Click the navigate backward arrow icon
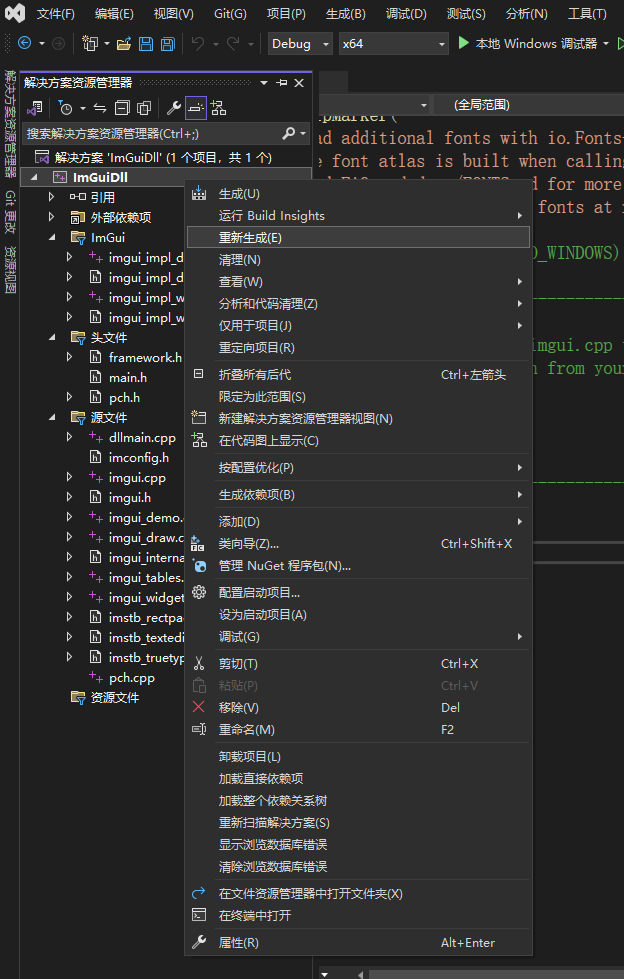The image size is (624, 979). coord(24,43)
